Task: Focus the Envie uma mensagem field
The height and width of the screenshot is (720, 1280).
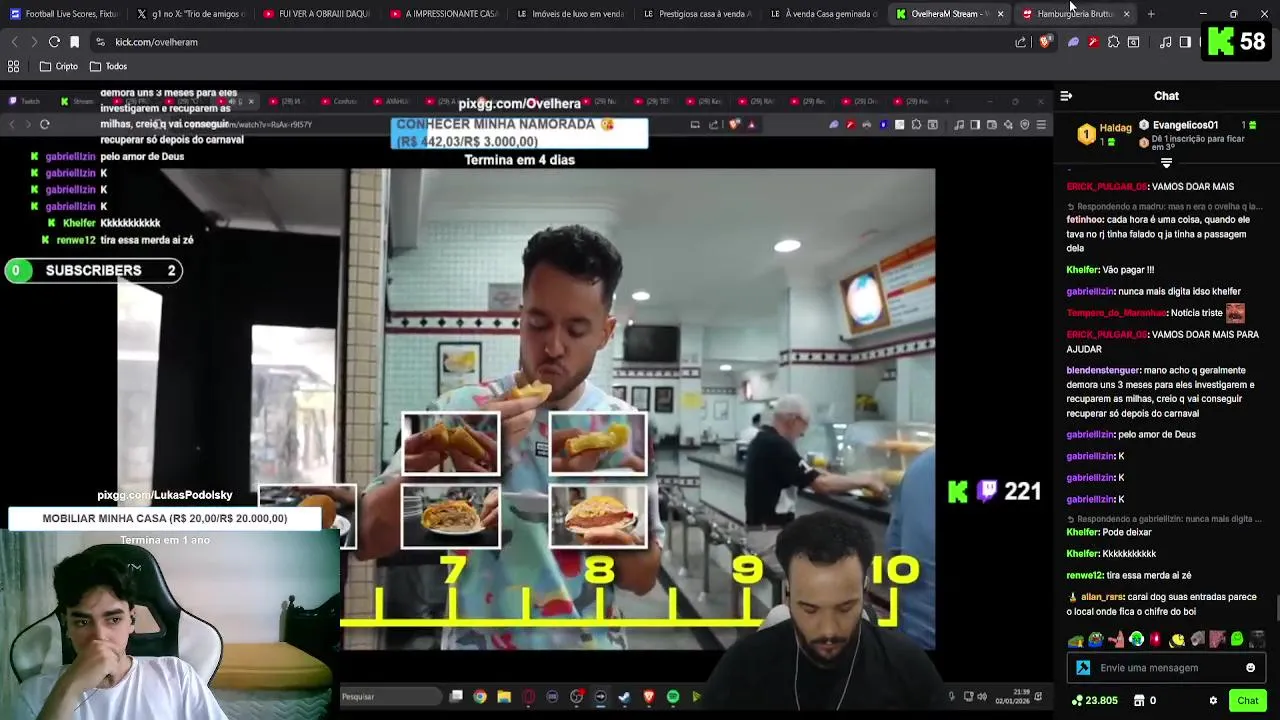Action: pos(1168,668)
